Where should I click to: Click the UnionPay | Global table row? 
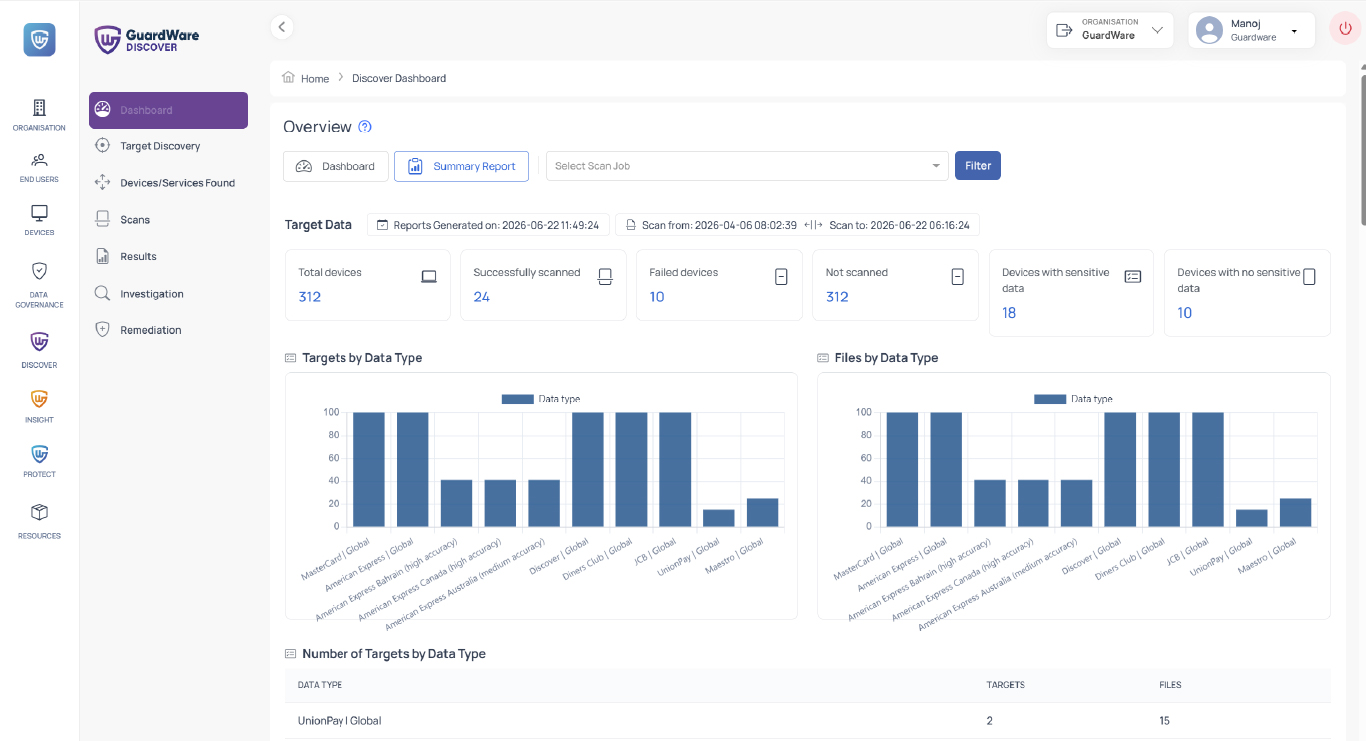pyautogui.click(x=807, y=721)
